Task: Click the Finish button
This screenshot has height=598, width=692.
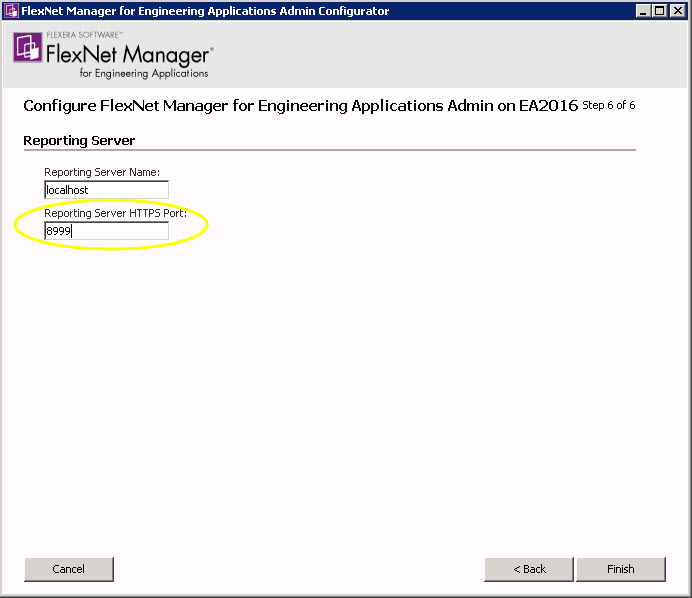Action: pyautogui.click(x=621, y=569)
